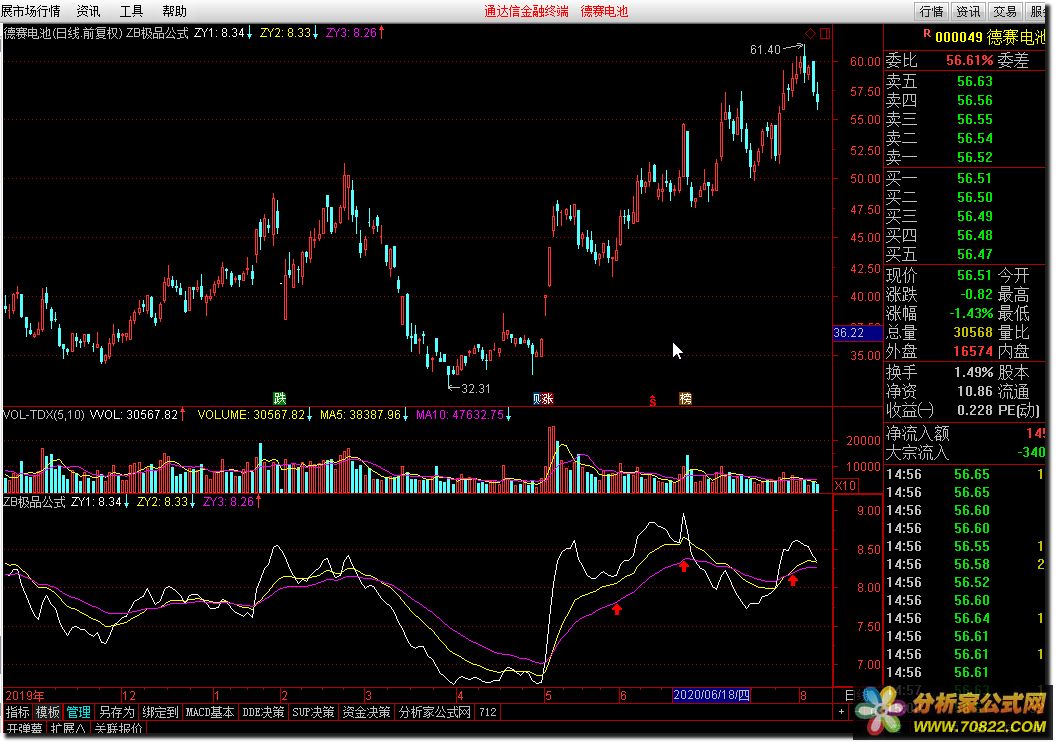Screen dimensions: 1055x742
Task: Select the 管理 tab
Action: tap(78, 712)
